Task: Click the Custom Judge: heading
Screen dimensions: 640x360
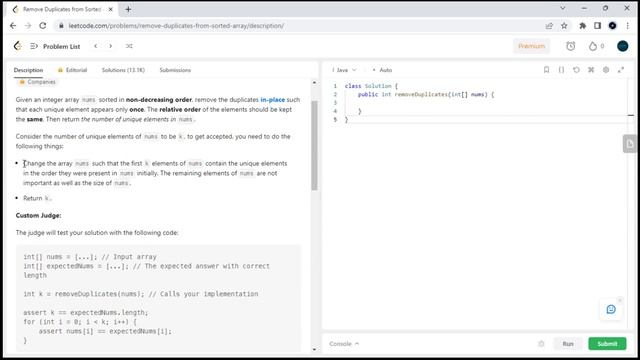Action: (x=38, y=216)
